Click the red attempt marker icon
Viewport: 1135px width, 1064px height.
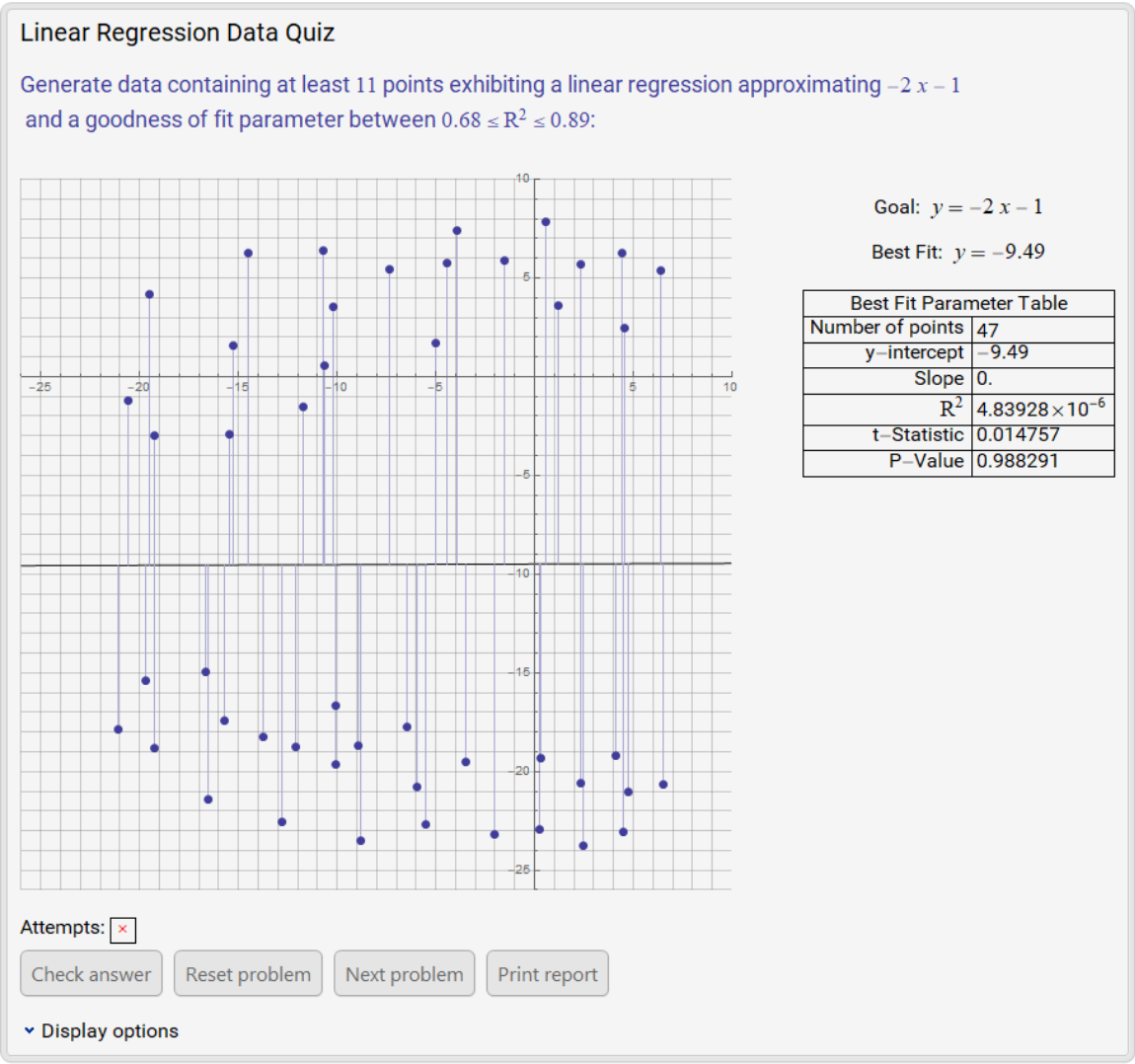tap(122, 930)
